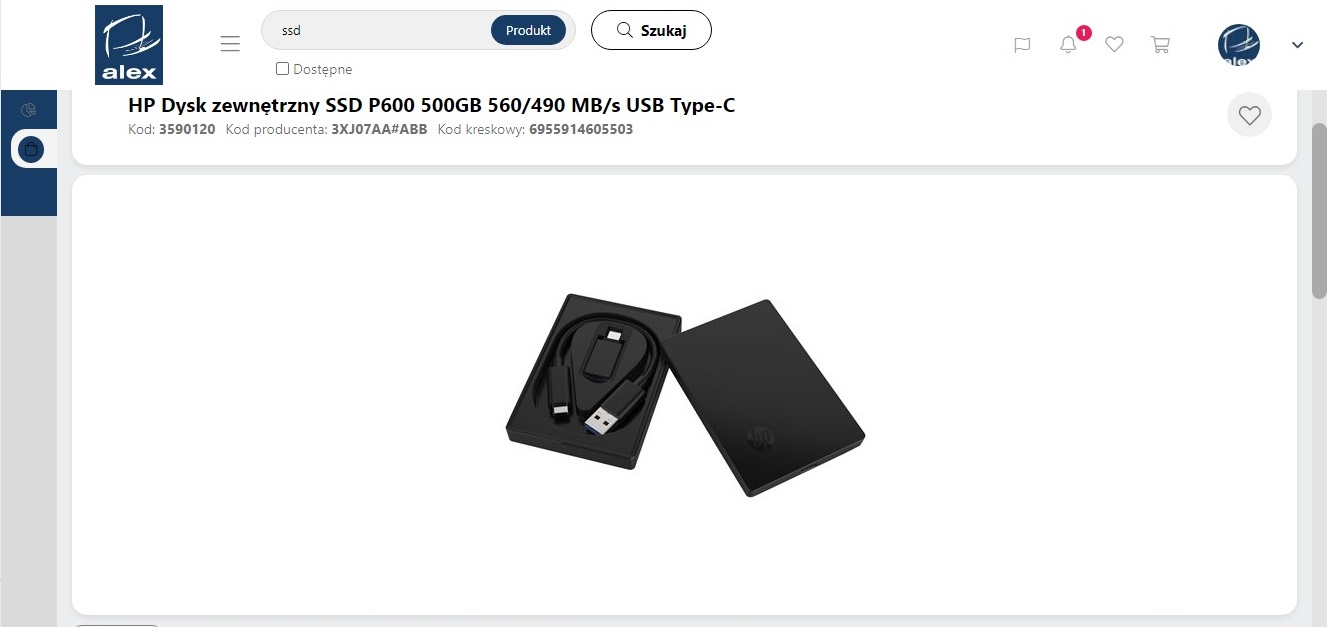Click the alex logo to go home
The height and width of the screenshot is (627, 1327).
[x=129, y=45]
